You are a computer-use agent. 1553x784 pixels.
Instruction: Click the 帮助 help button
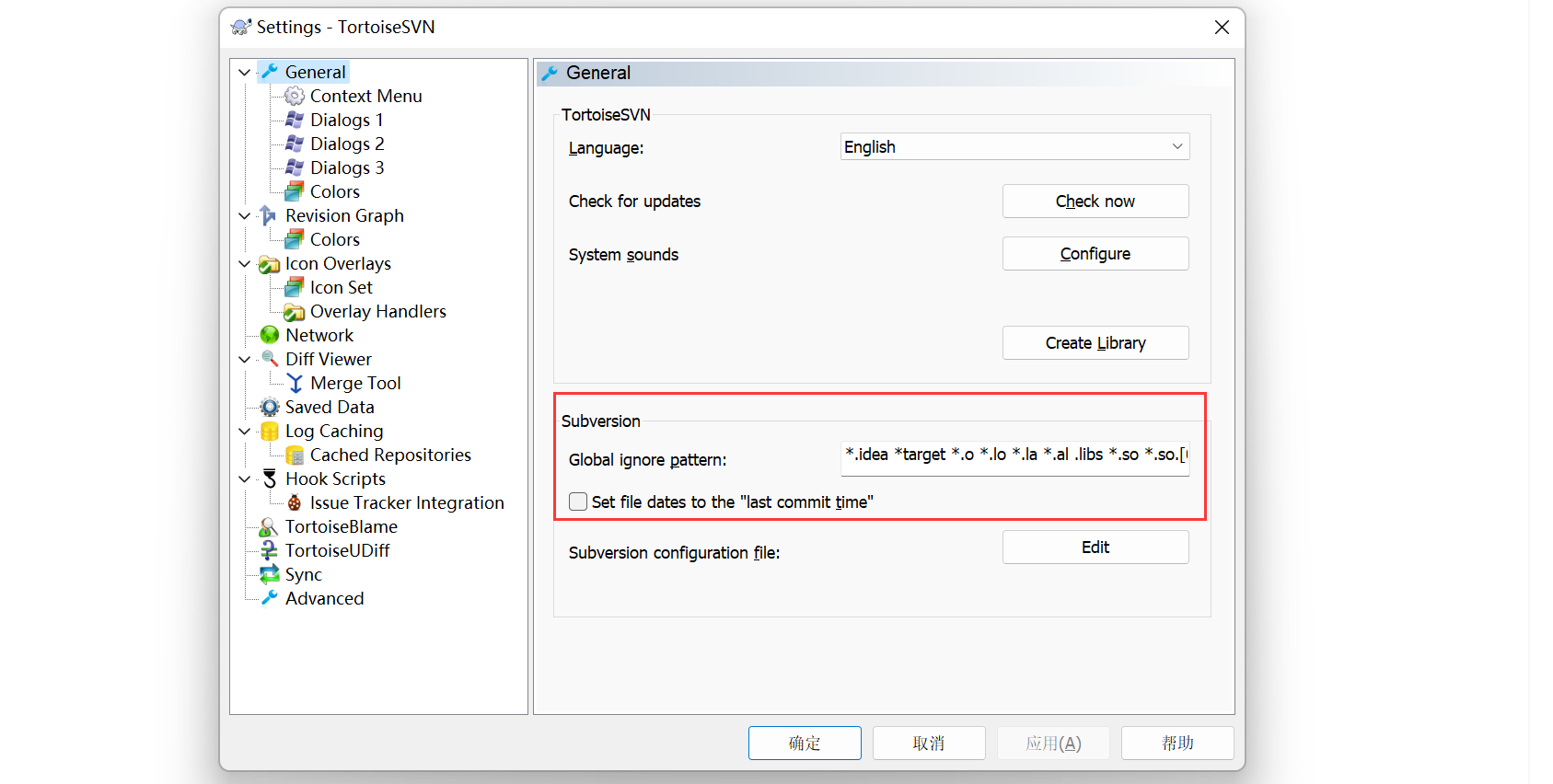(1177, 744)
